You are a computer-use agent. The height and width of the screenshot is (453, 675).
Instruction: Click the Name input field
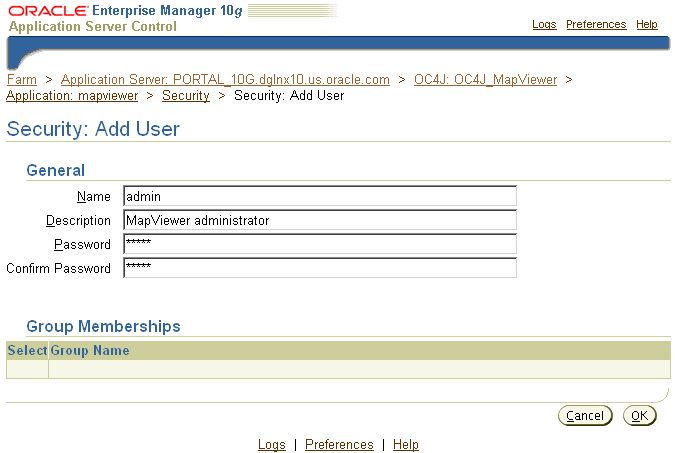pos(320,196)
